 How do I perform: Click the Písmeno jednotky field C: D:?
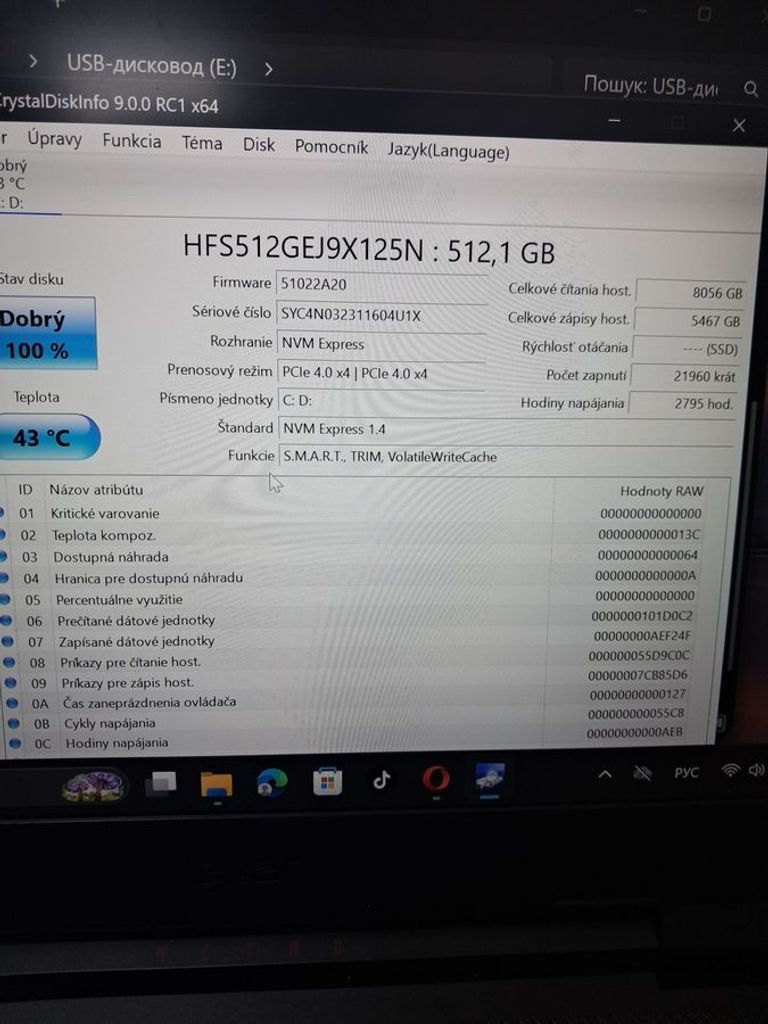tap(381, 400)
